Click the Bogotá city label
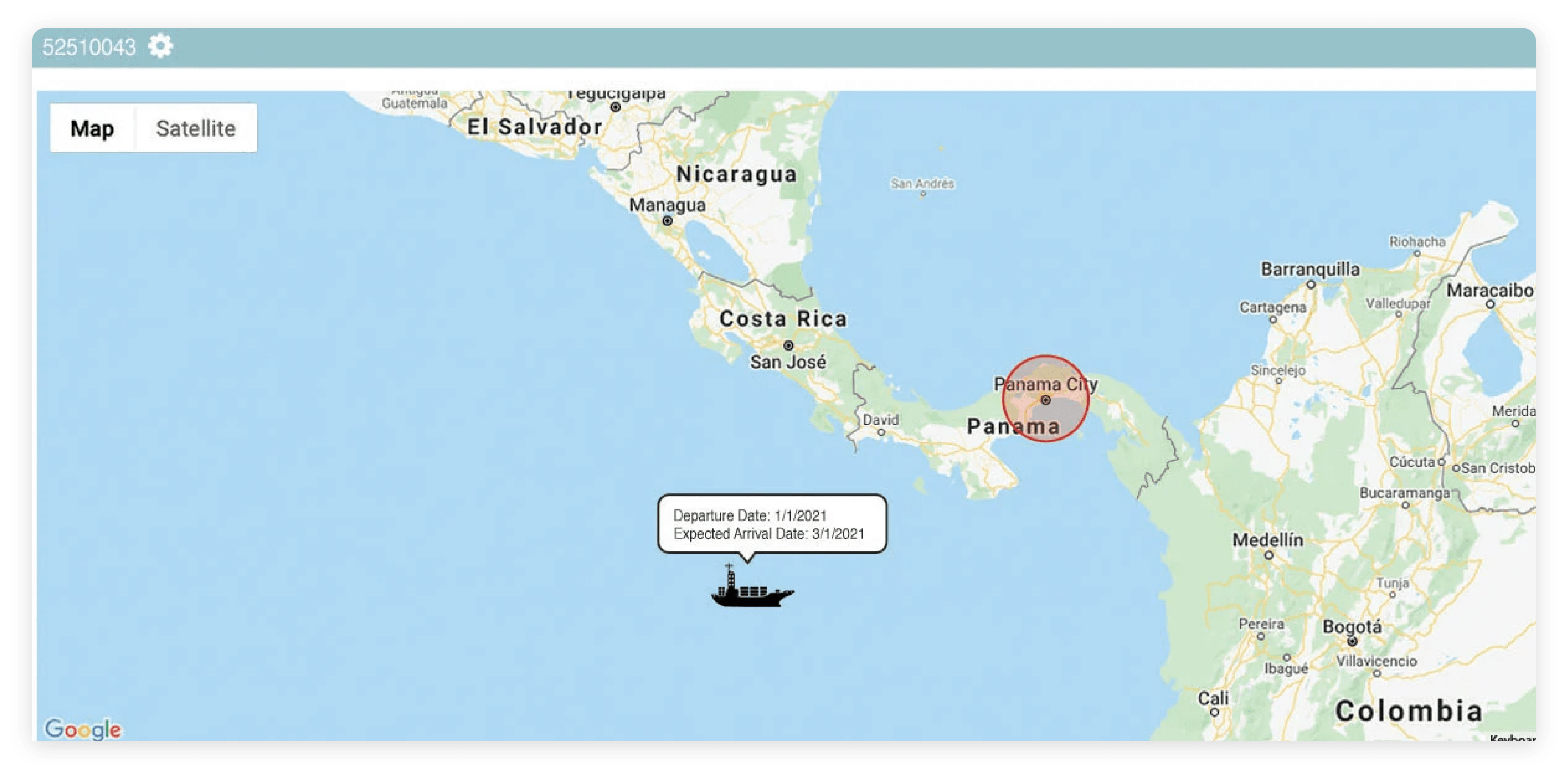The height and width of the screenshot is (777, 1568). click(1352, 626)
